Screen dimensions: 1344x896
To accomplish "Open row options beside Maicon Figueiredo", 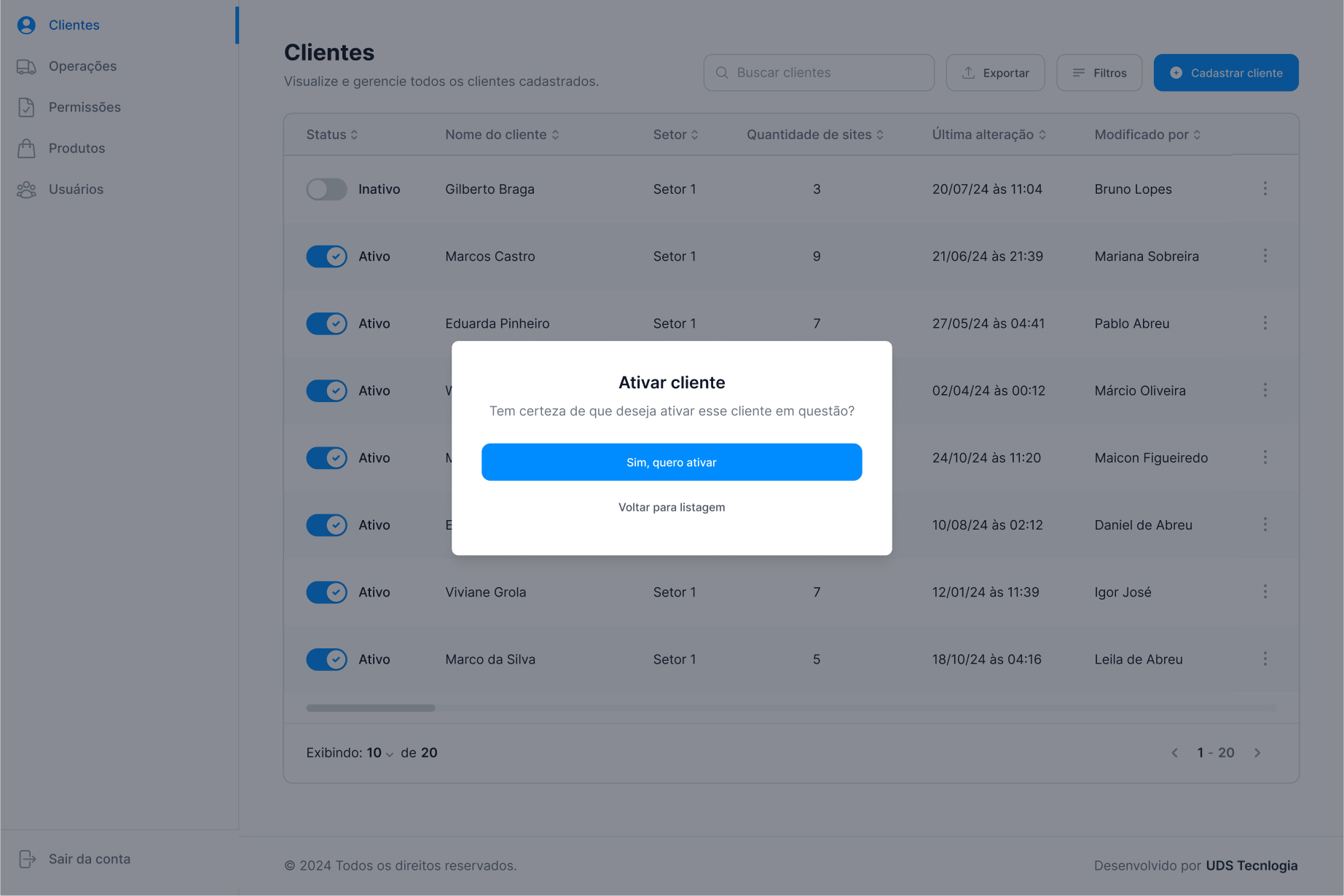I will pos(1265,457).
